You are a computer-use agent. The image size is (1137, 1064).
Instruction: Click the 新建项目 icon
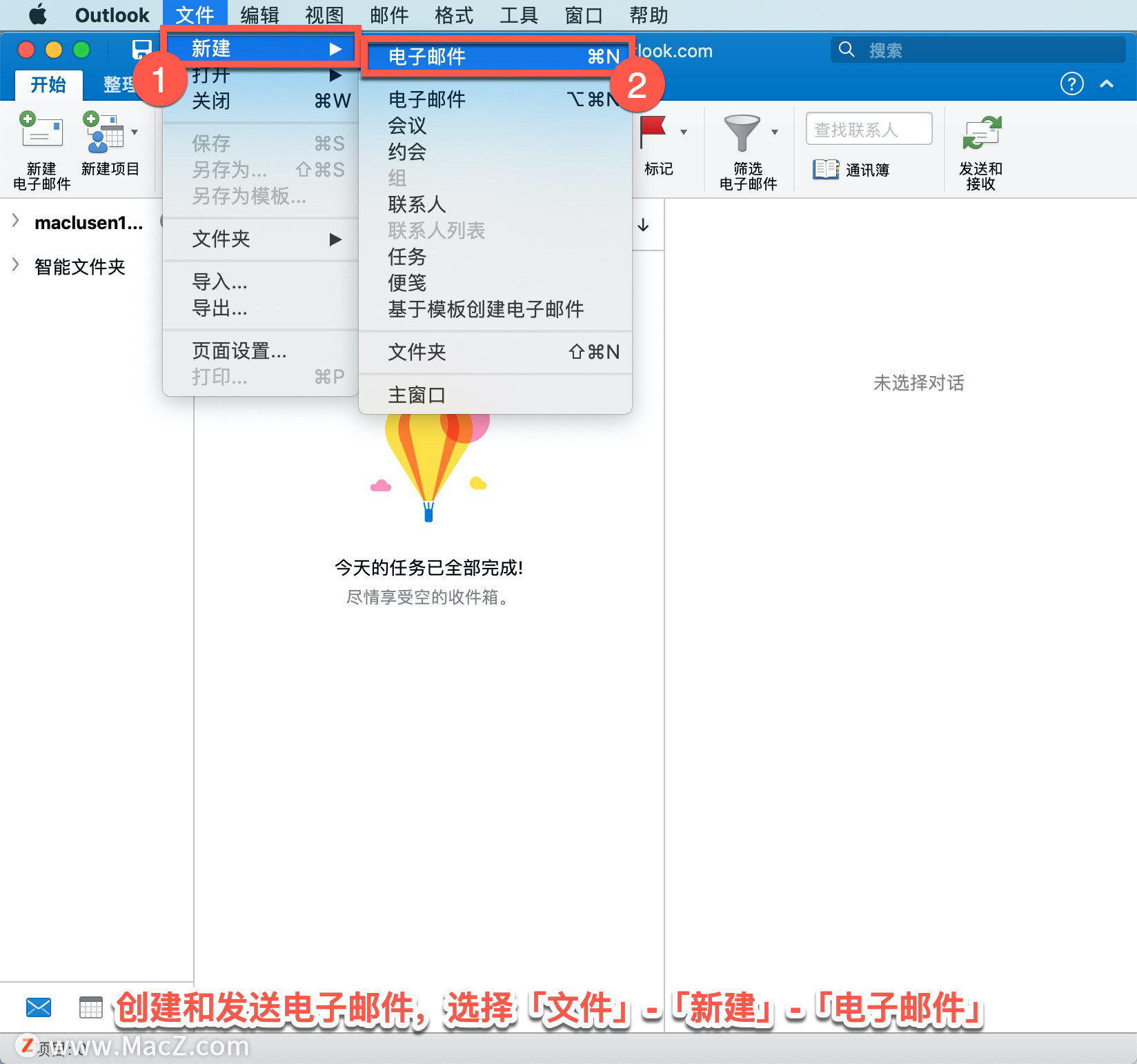click(x=103, y=132)
